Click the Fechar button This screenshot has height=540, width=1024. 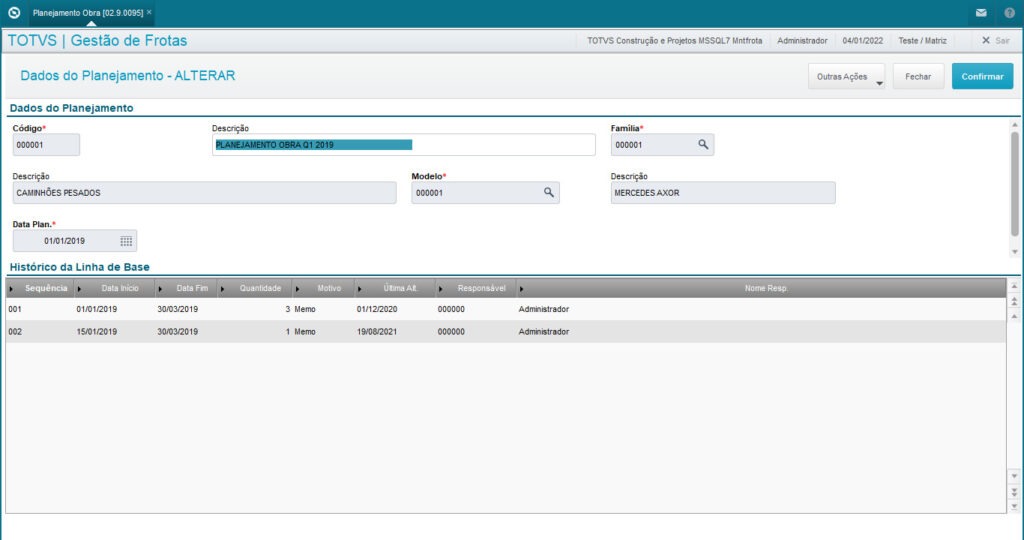(918, 76)
